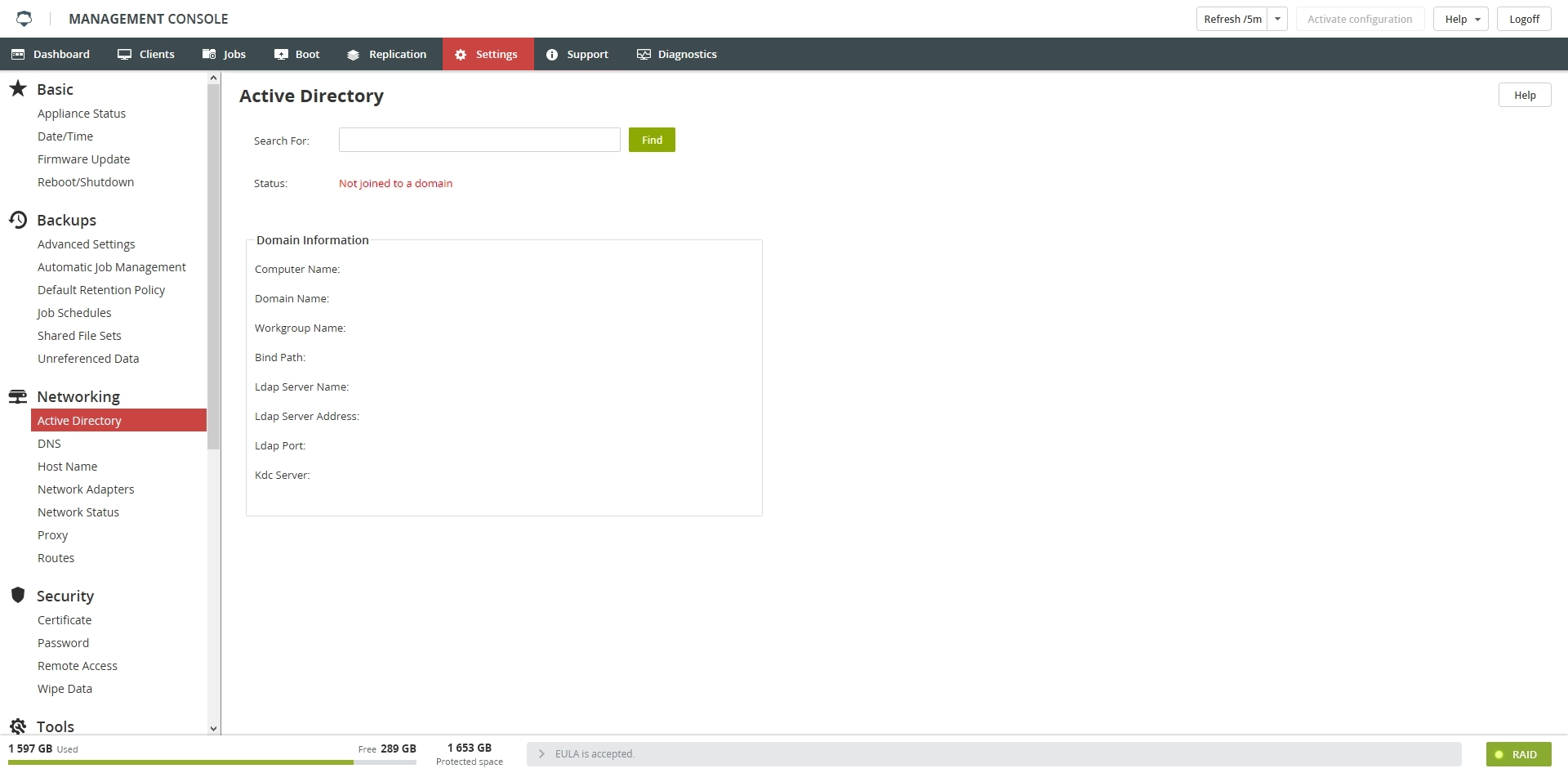Screen dimensions: 1568x773
Task: Click the Jobs icon in navigation bar
Action: (x=209, y=54)
